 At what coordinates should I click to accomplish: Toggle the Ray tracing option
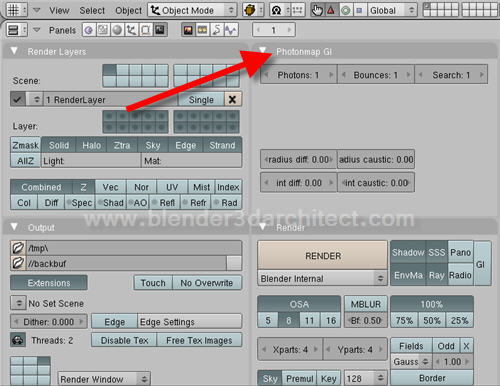[x=437, y=275]
